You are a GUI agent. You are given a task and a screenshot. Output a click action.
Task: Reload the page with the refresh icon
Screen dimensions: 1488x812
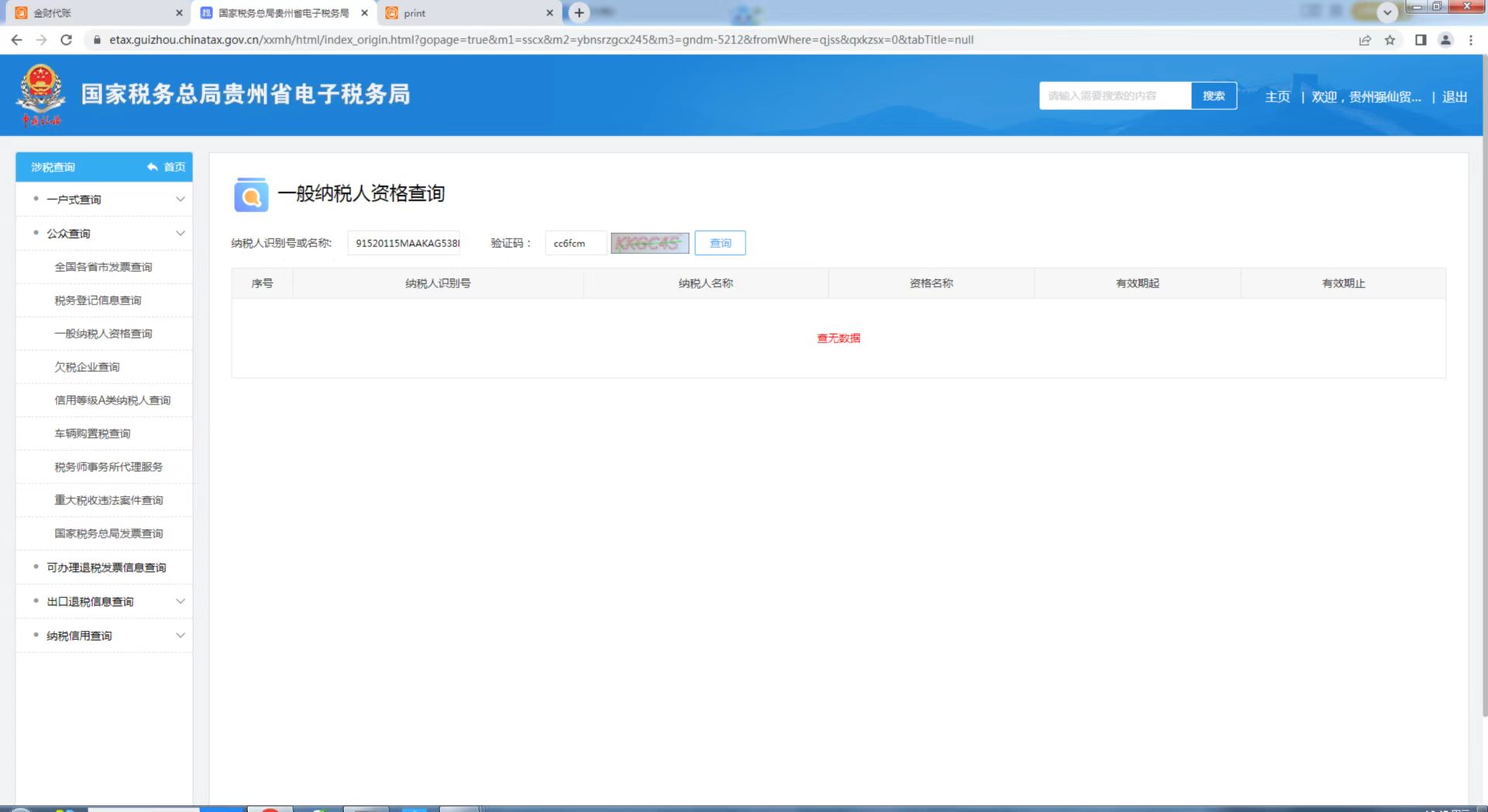(x=67, y=40)
